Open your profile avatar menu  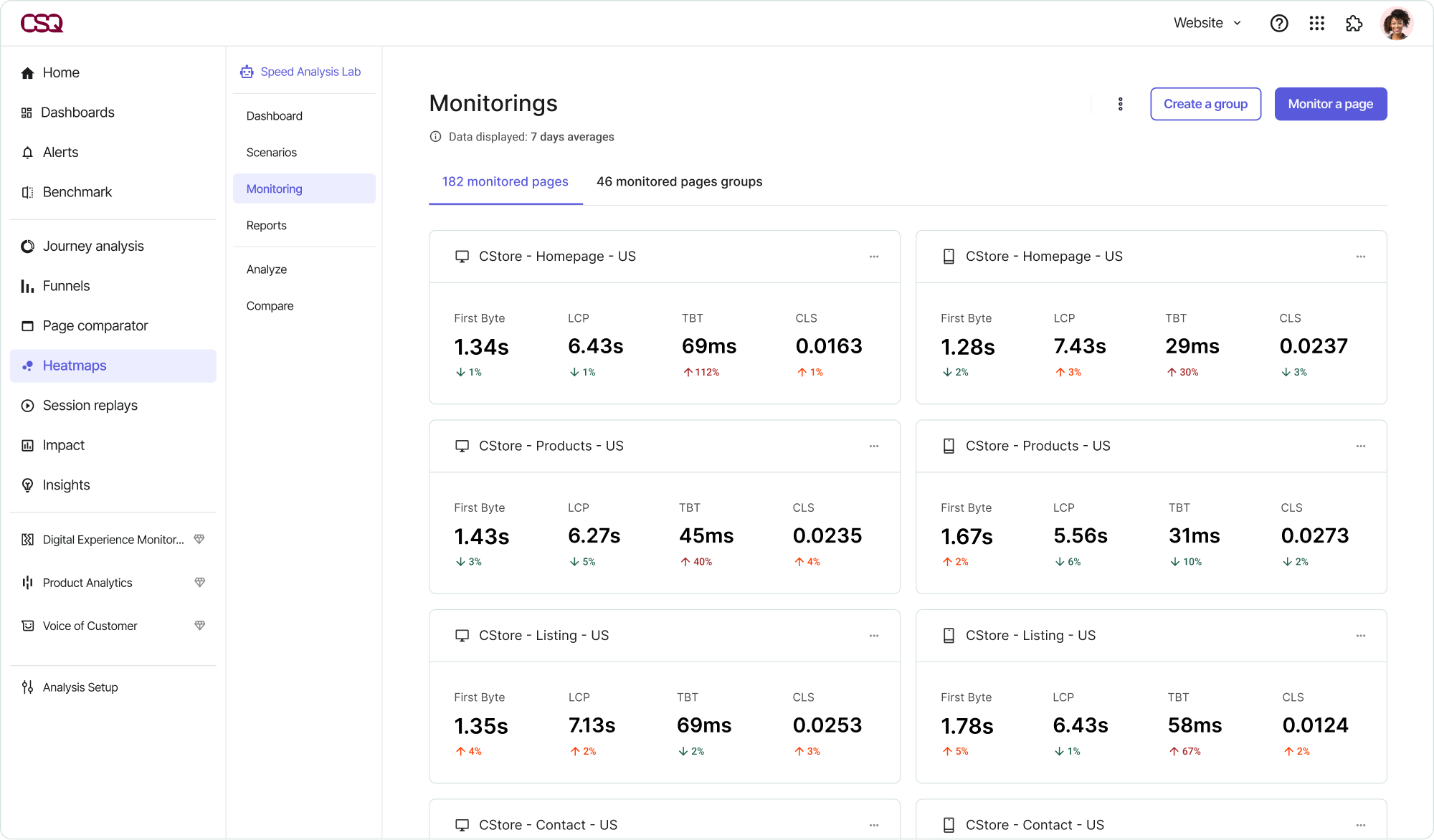pos(1397,23)
